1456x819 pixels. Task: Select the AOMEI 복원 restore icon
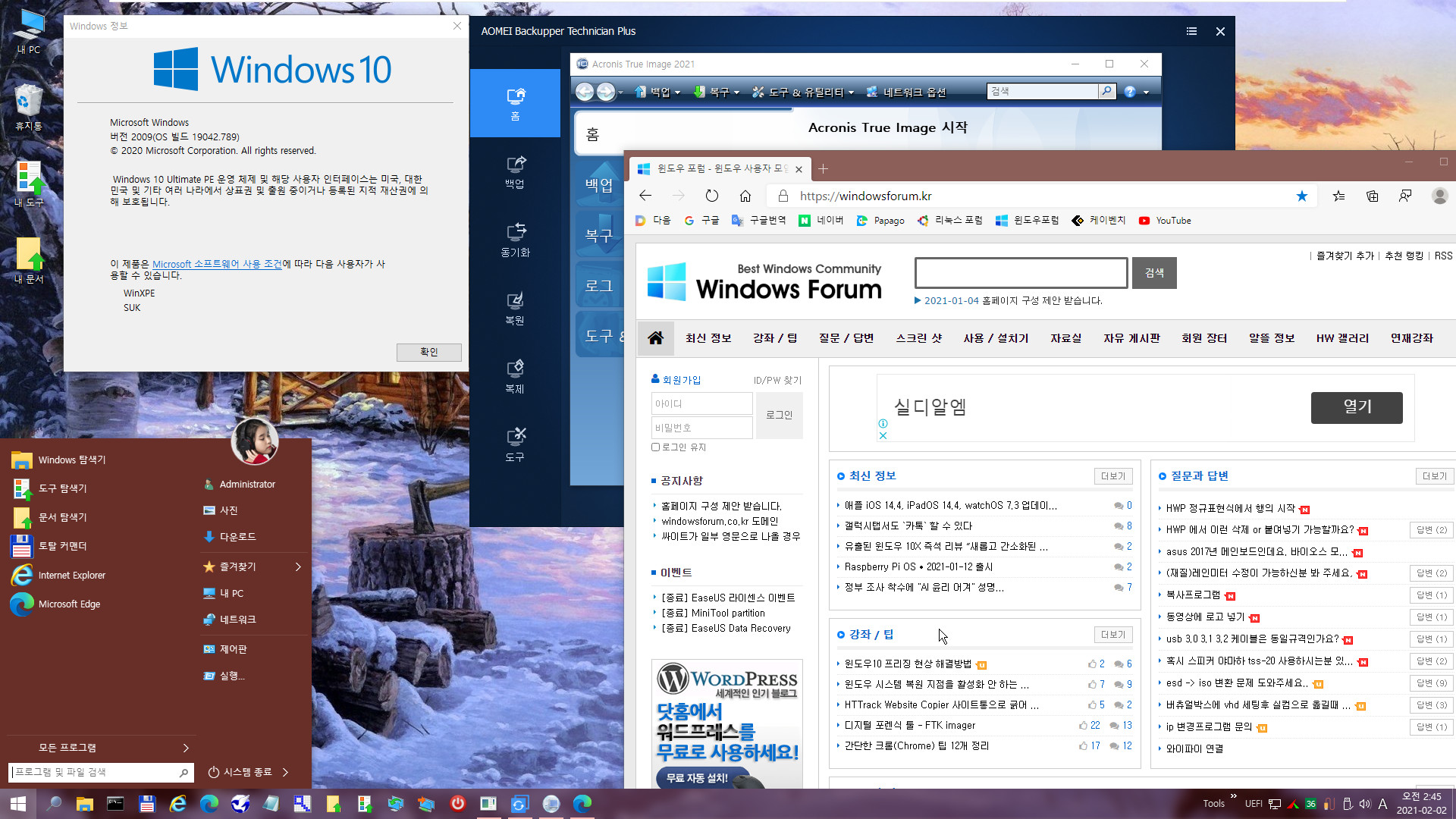tap(515, 308)
